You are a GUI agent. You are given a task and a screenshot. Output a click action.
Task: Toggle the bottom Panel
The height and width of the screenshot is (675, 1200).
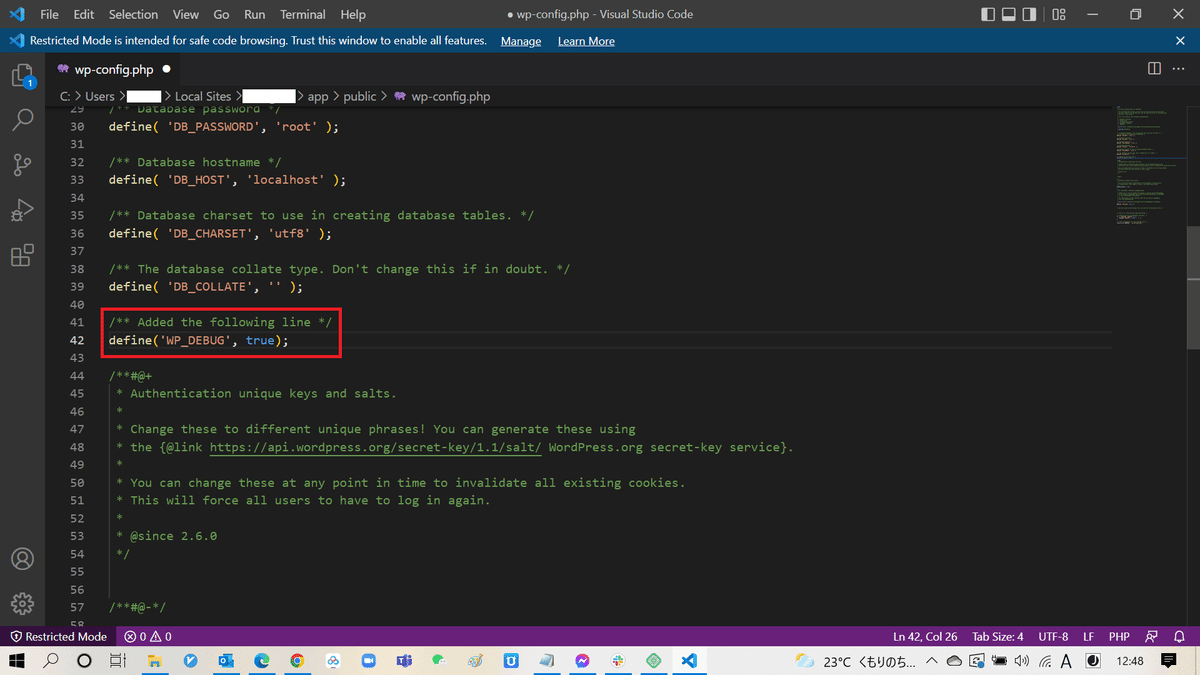1010,14
